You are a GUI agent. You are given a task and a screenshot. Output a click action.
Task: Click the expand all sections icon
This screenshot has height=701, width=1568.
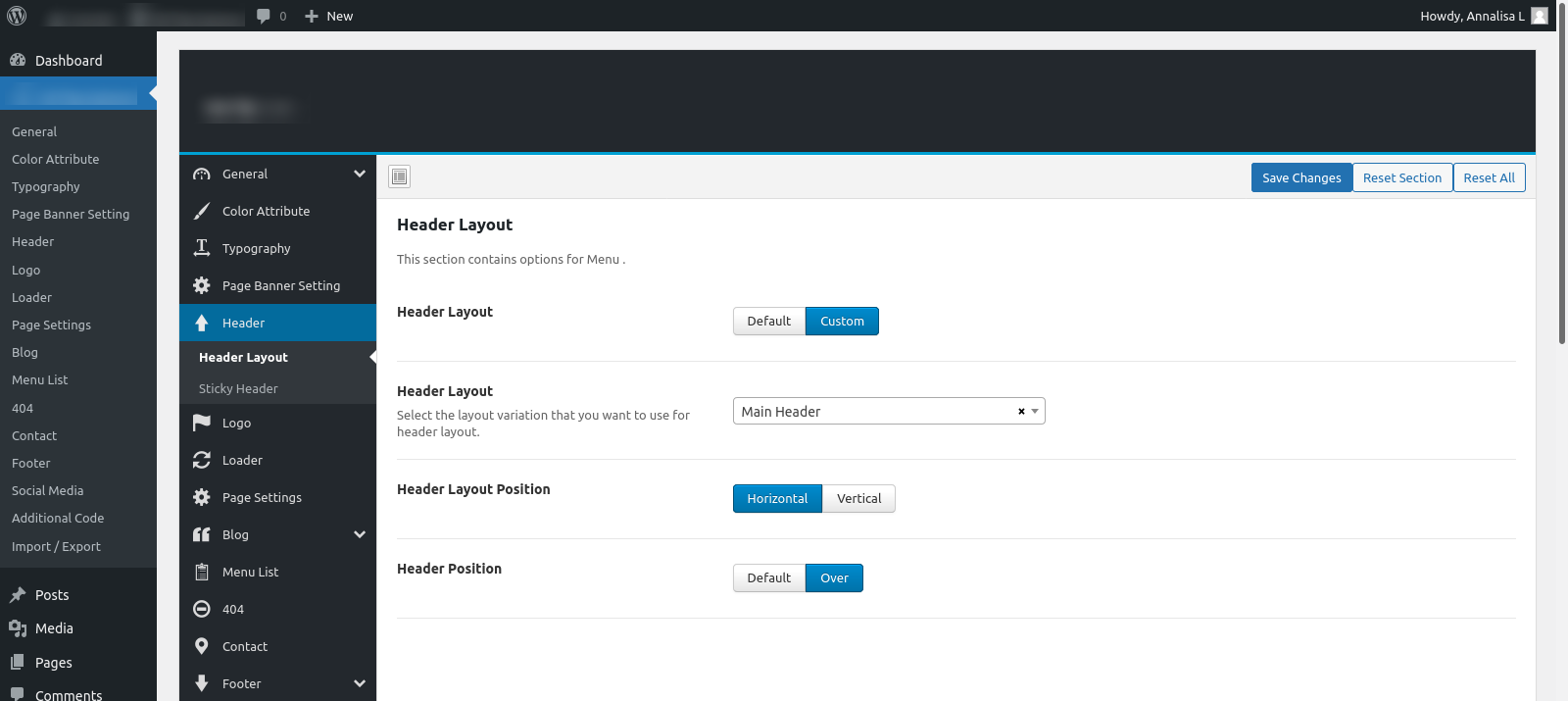399,176
